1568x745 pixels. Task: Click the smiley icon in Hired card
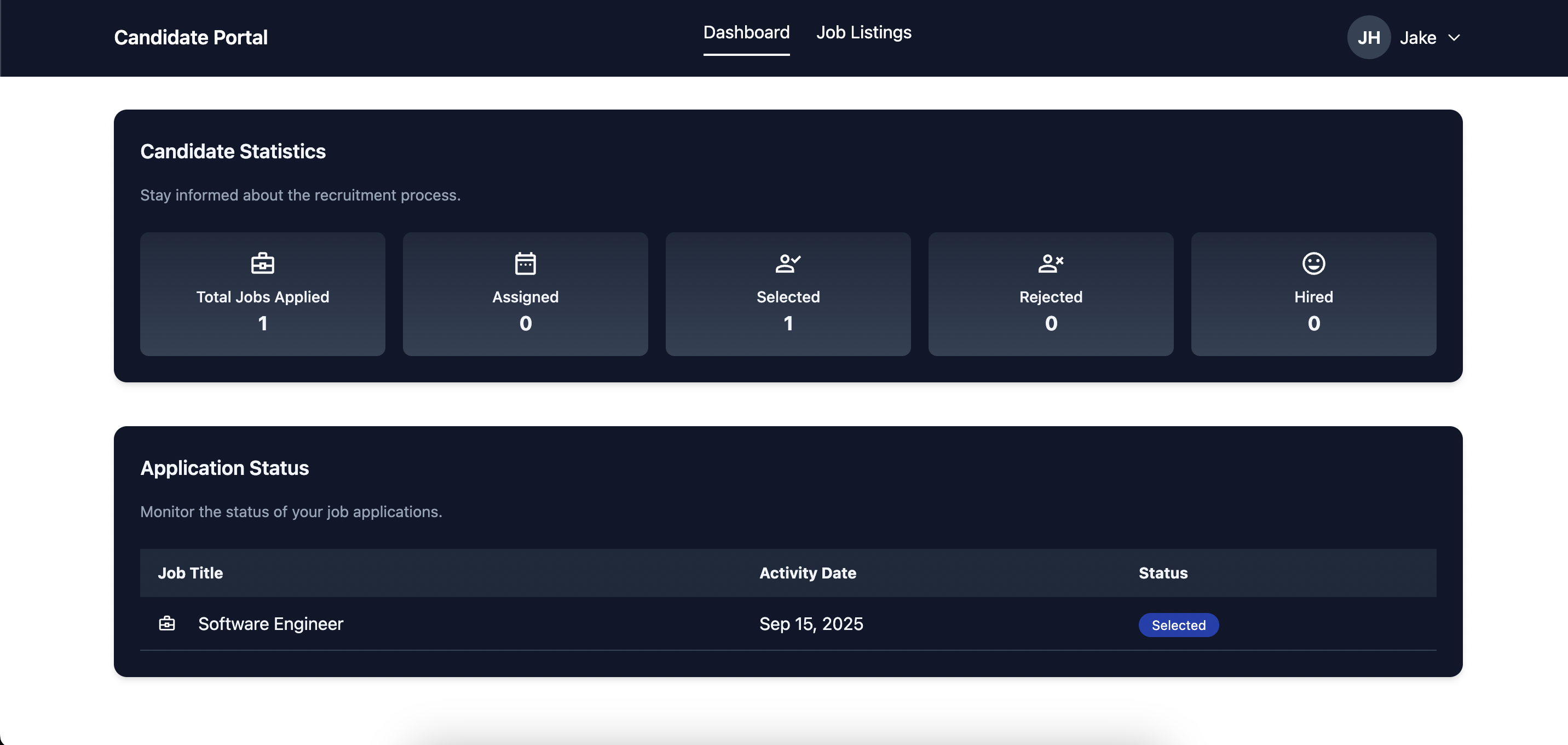1313,263
